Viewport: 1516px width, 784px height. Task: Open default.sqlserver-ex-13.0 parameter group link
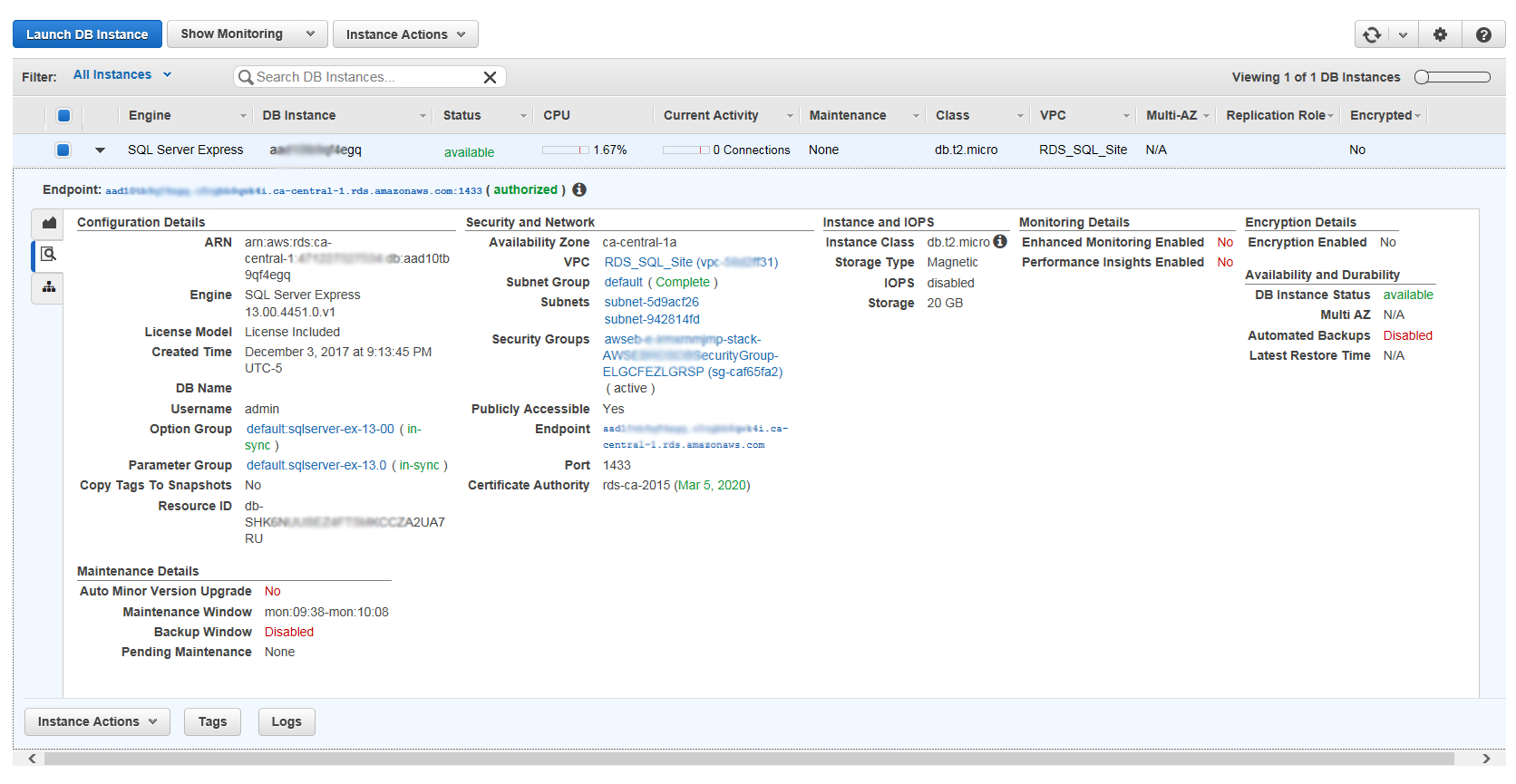pyautogui.click(x=316, y=465)
